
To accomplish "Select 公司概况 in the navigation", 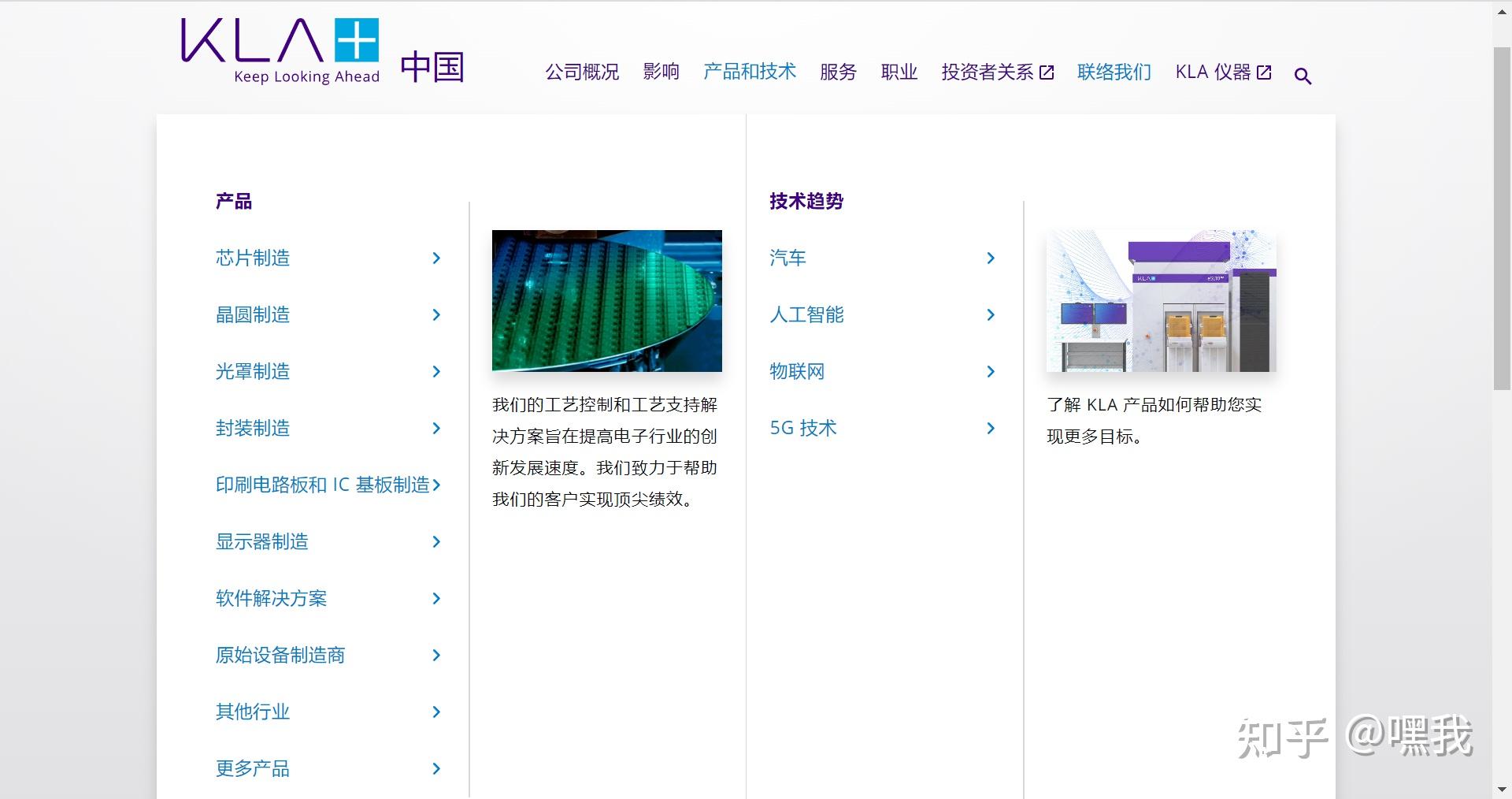I will point(581,72).
